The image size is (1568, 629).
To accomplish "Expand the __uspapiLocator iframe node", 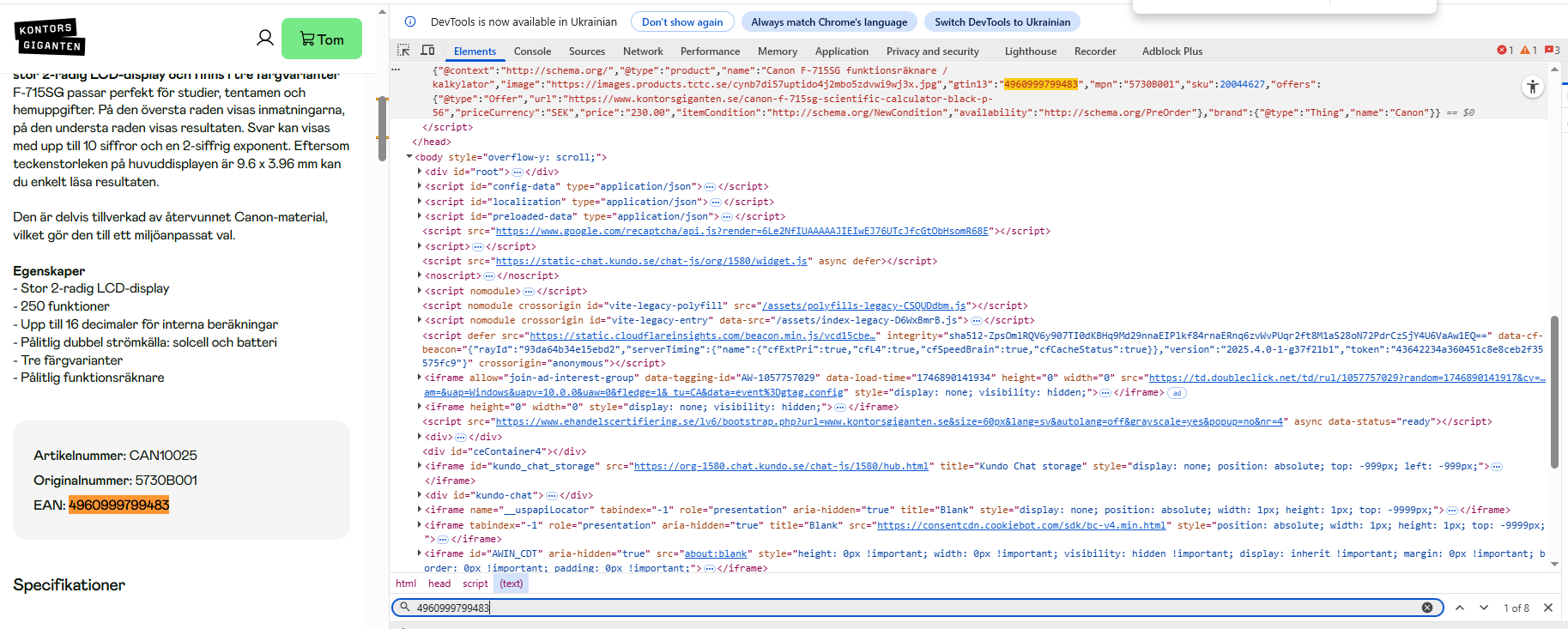I will click(420, 510).
